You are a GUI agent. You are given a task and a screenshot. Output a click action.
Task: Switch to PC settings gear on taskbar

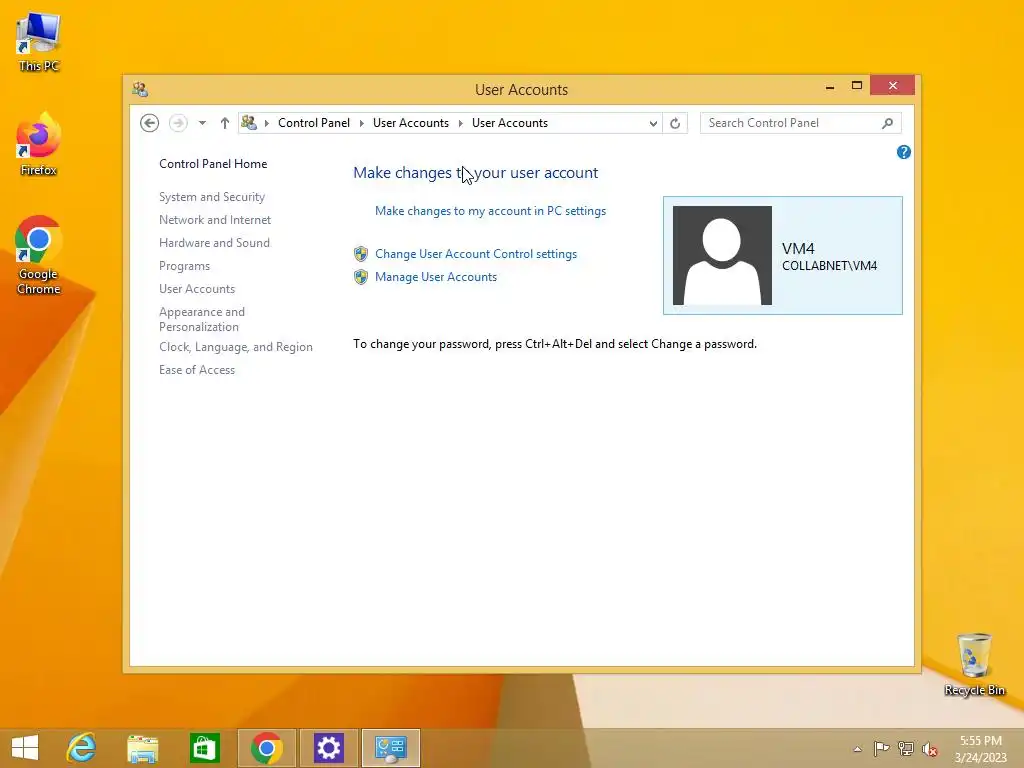[x=328, y=748]
